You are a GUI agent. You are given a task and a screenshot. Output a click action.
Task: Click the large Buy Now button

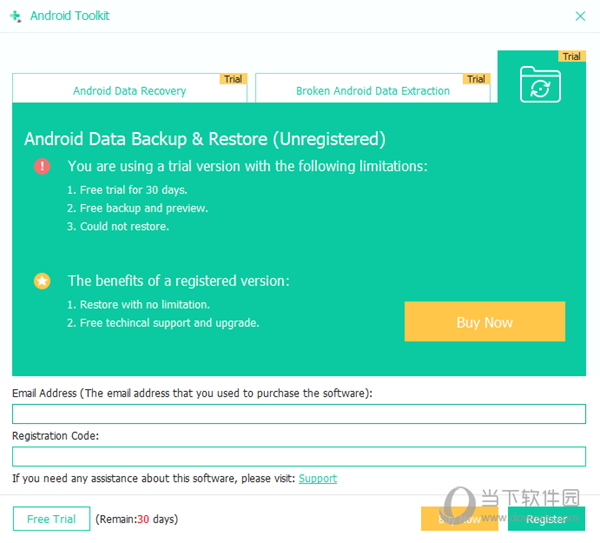484,321
